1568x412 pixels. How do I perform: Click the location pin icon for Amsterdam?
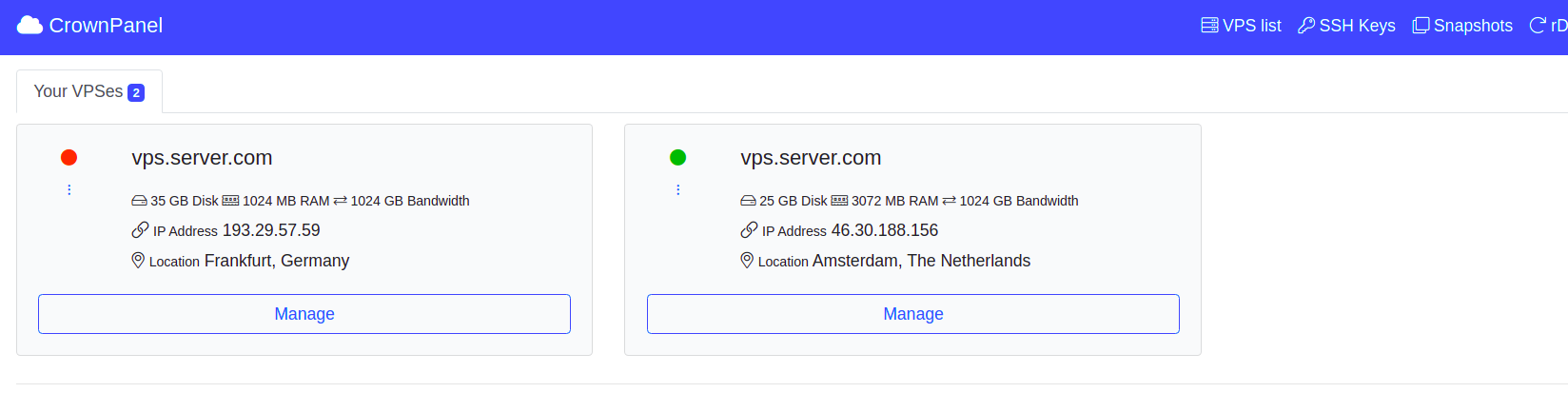[x=747, y=260]
